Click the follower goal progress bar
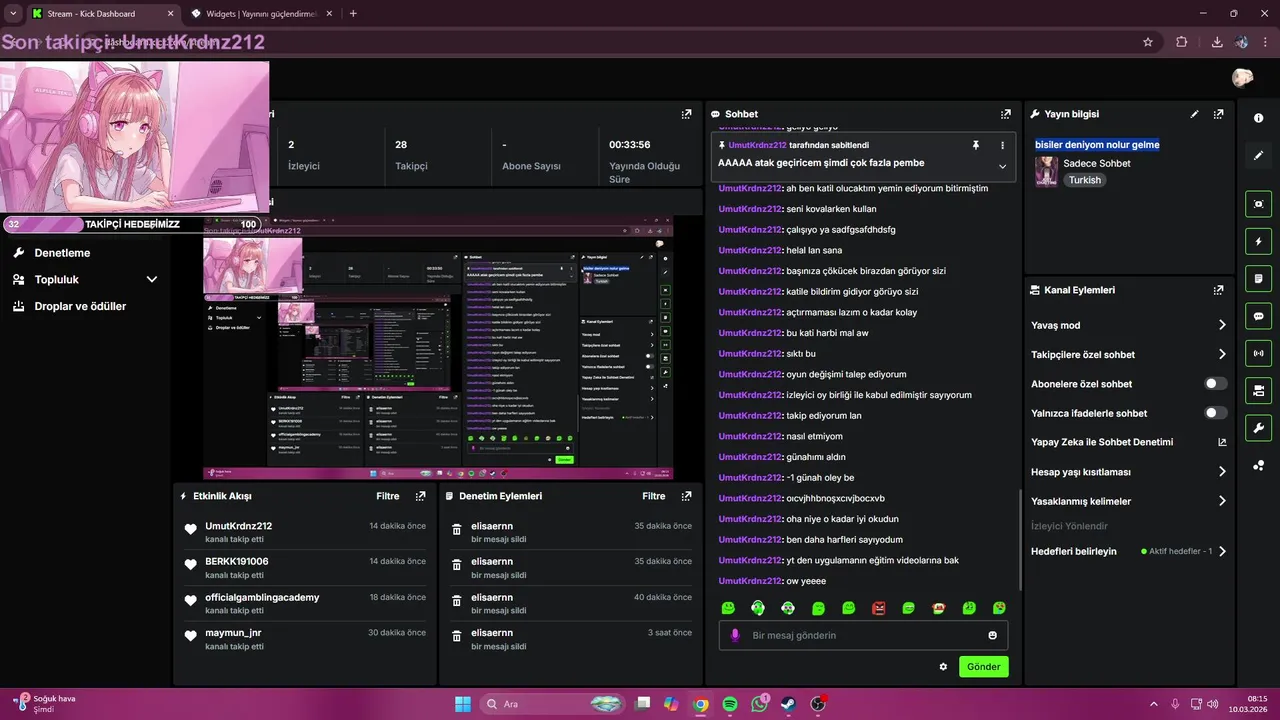The height and width of the screenshot is (720, 1280). (x=133, y=224)
